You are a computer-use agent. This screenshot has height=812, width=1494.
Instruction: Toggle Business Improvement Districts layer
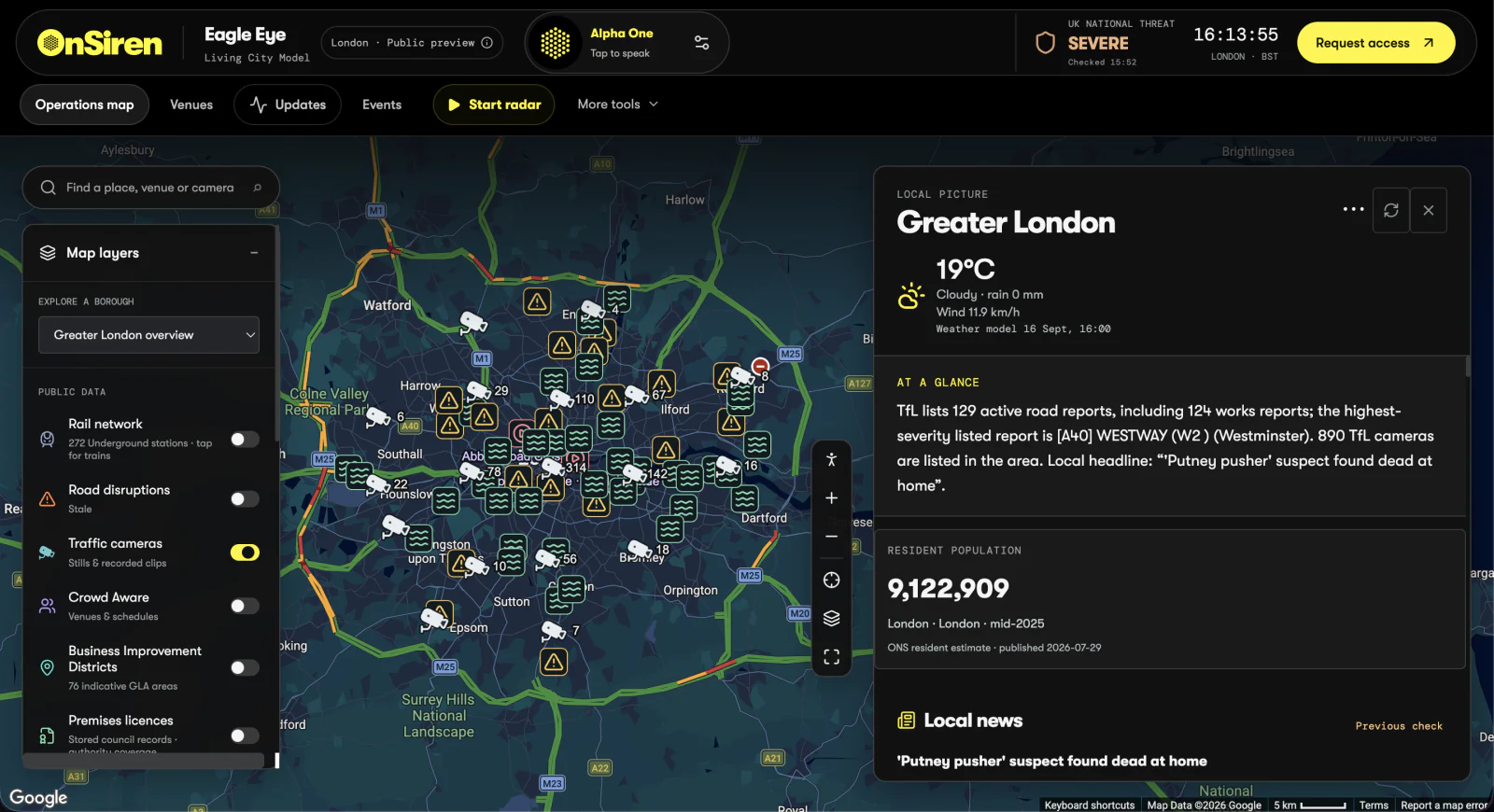pos(245,667)
